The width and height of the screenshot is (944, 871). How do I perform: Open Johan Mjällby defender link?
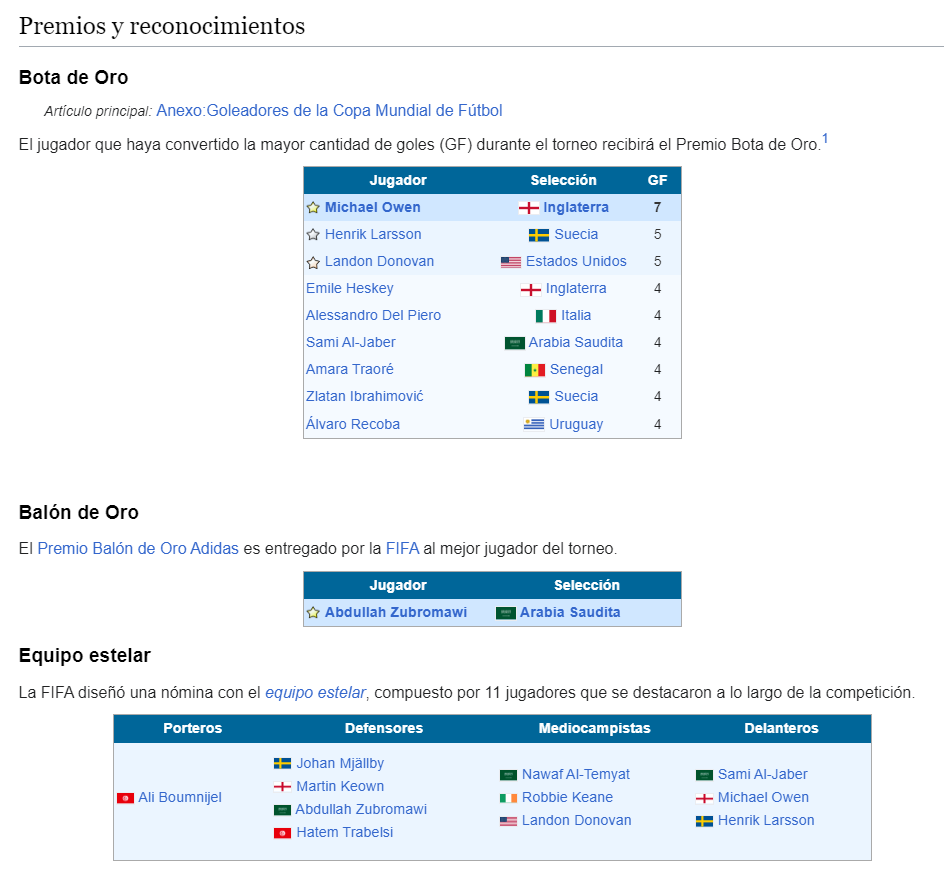click(340, 763)
